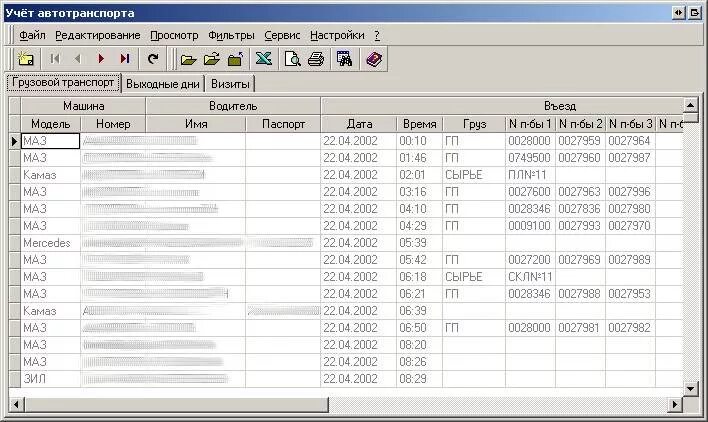Open the Файл menu
This screenshot has width=708, height=422.
pyautogui.click(x=32, y=35)
